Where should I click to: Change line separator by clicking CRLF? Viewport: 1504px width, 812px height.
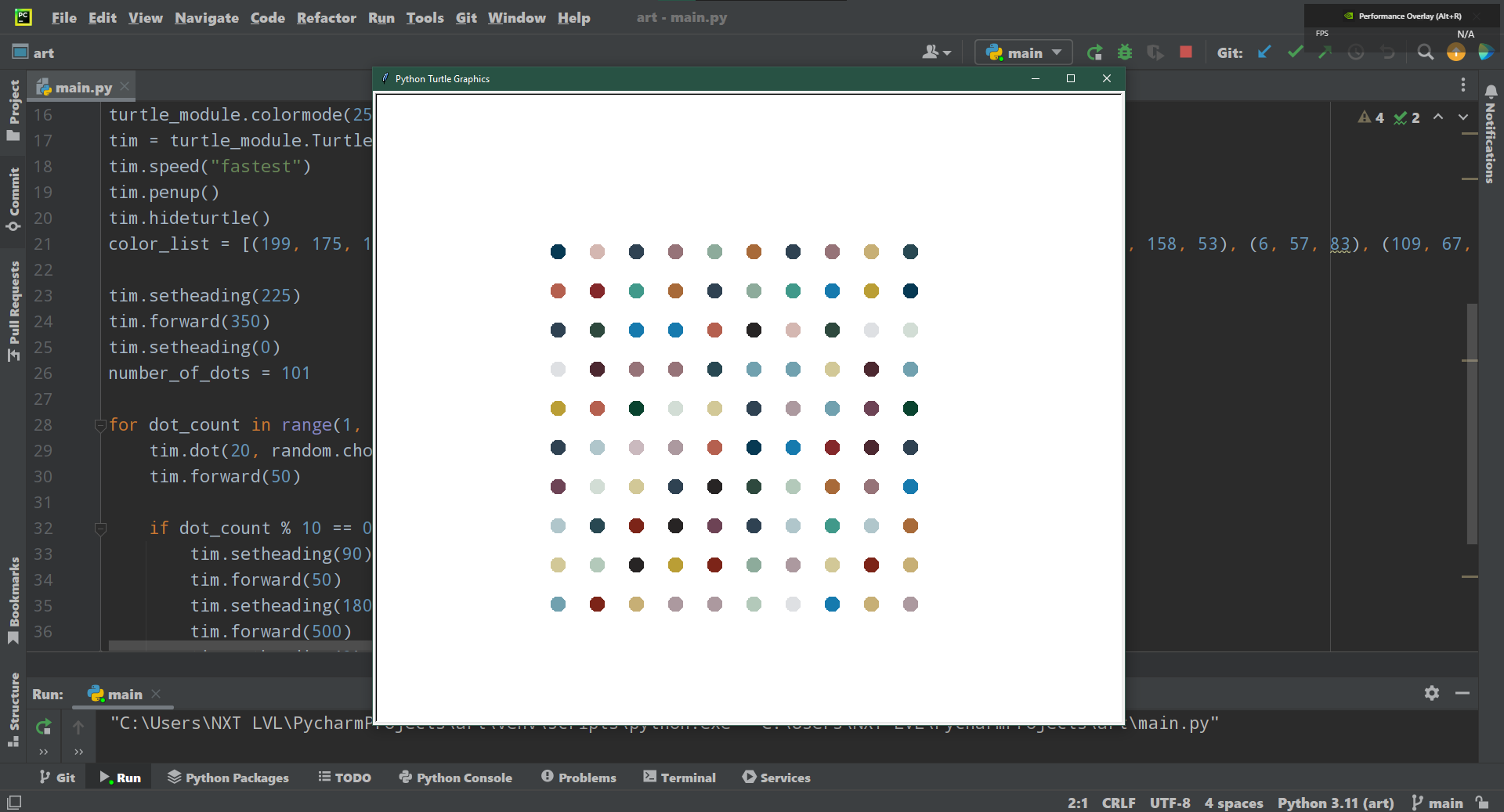(1119, 803)
